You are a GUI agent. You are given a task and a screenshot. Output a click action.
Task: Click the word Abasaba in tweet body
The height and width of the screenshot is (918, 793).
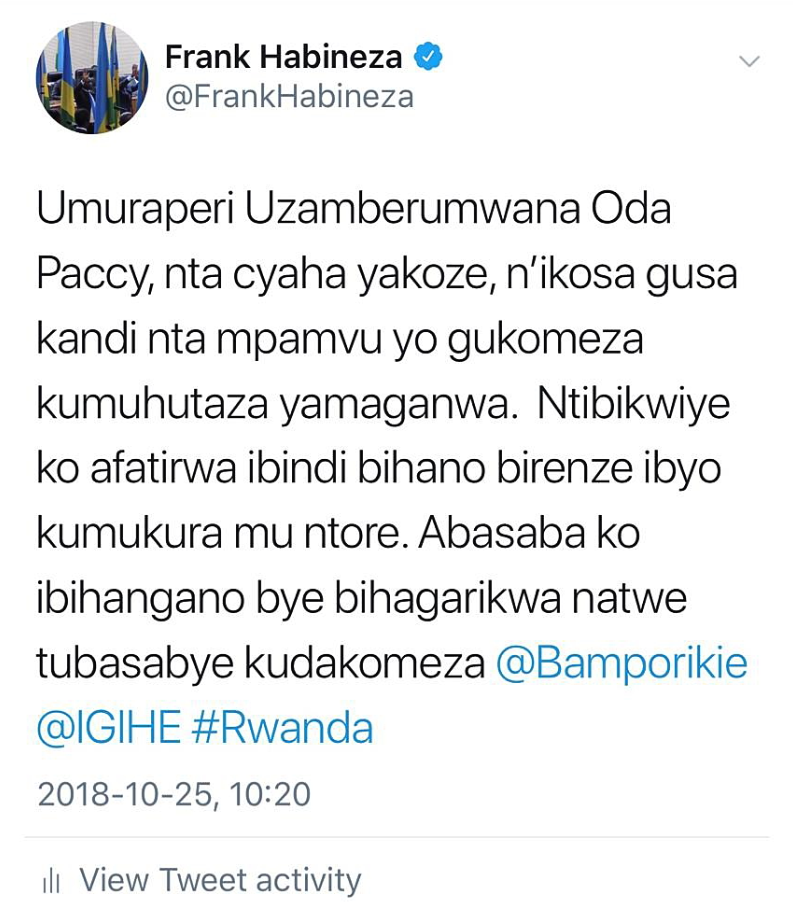point(502,533)
